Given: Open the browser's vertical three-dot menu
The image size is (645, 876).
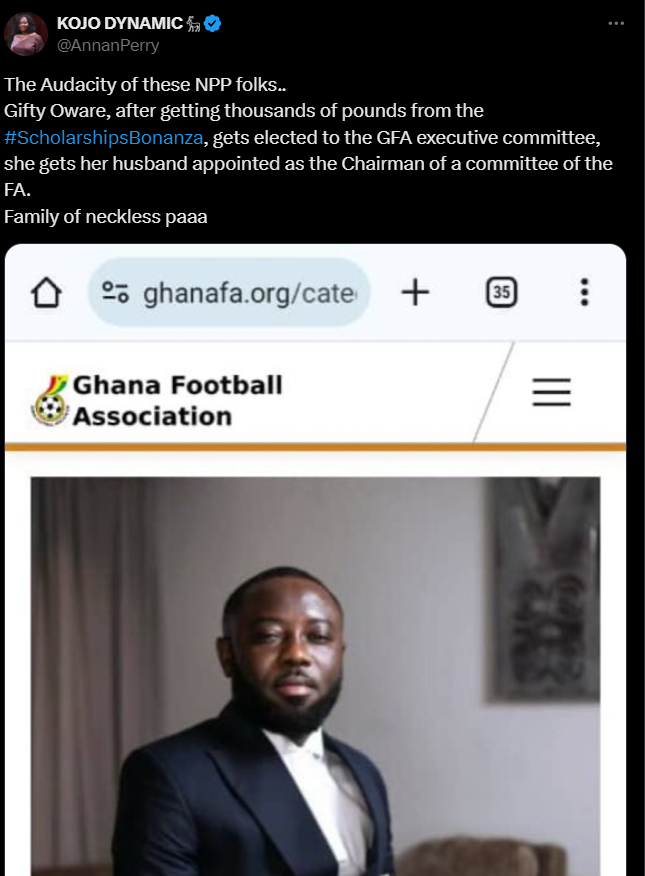Looking at the screenshot, I should tap(584, 292).
